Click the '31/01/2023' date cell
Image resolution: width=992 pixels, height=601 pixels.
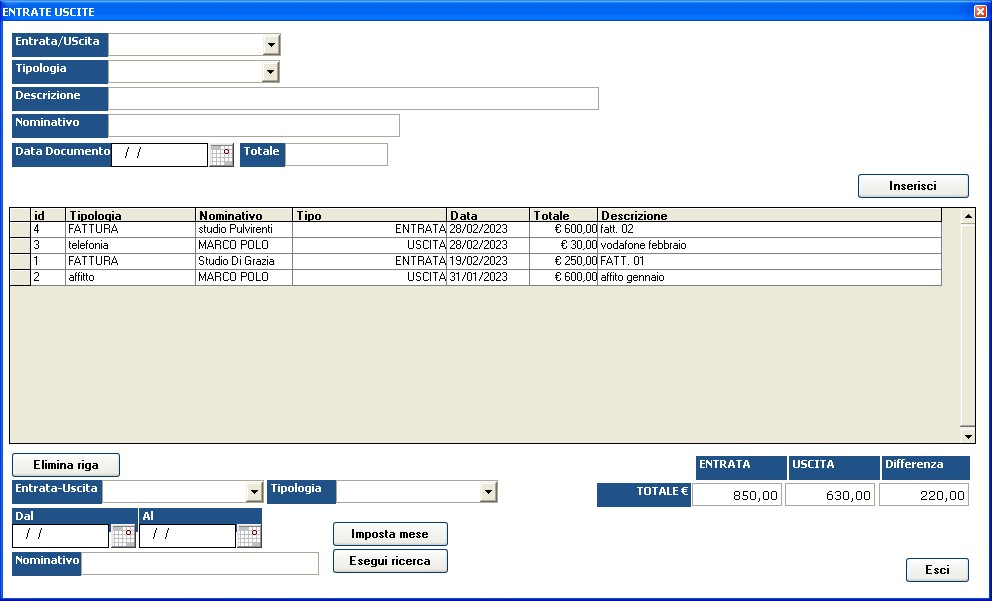[x=488, y=277]
